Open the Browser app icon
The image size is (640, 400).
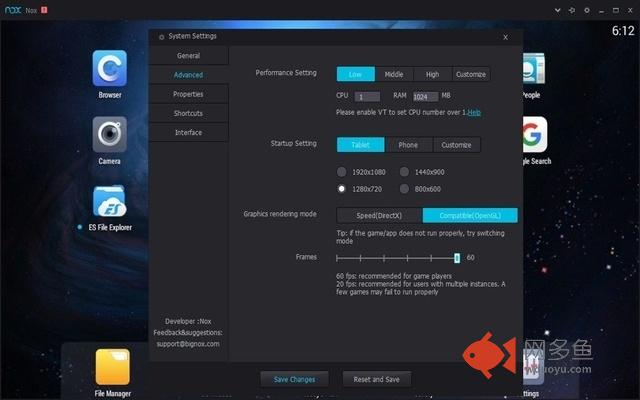(109, 68)
